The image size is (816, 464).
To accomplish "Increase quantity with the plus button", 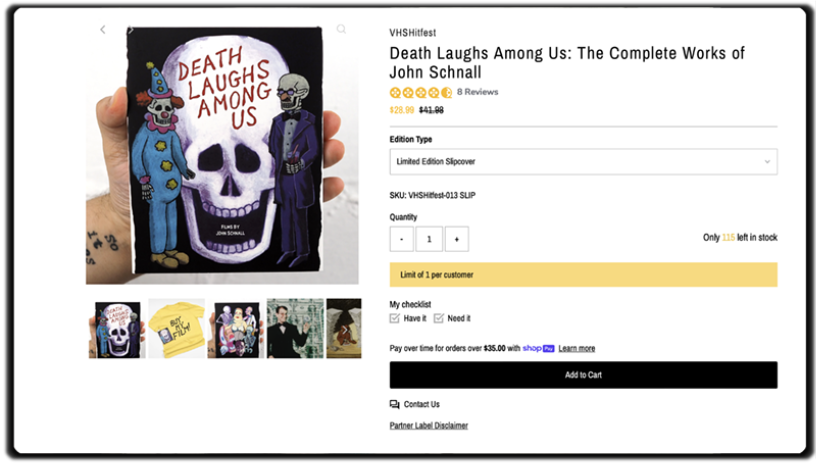I will [x=456, y=238].
